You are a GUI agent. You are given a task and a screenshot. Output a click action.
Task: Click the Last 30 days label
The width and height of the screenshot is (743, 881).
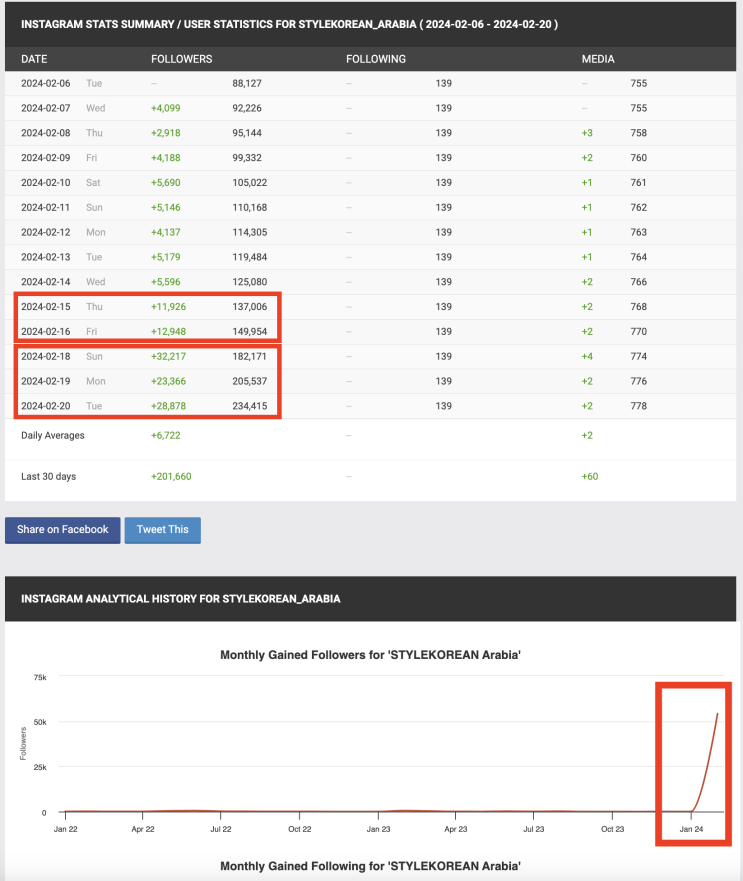tap(48, 476)
